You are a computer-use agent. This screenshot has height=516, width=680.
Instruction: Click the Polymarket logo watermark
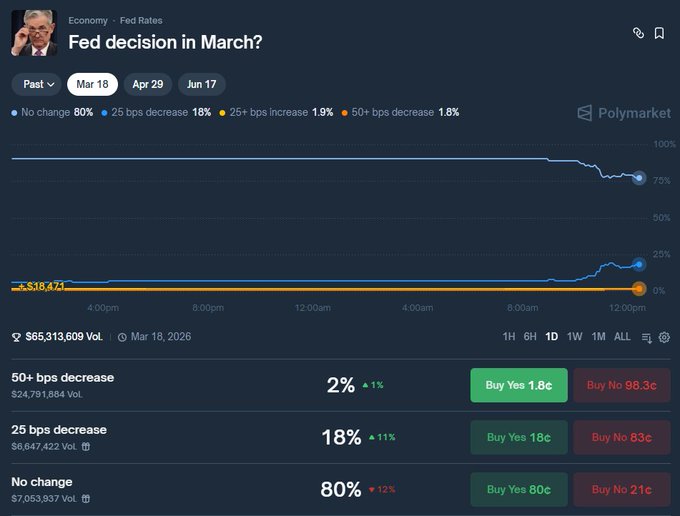pos(624,113)
